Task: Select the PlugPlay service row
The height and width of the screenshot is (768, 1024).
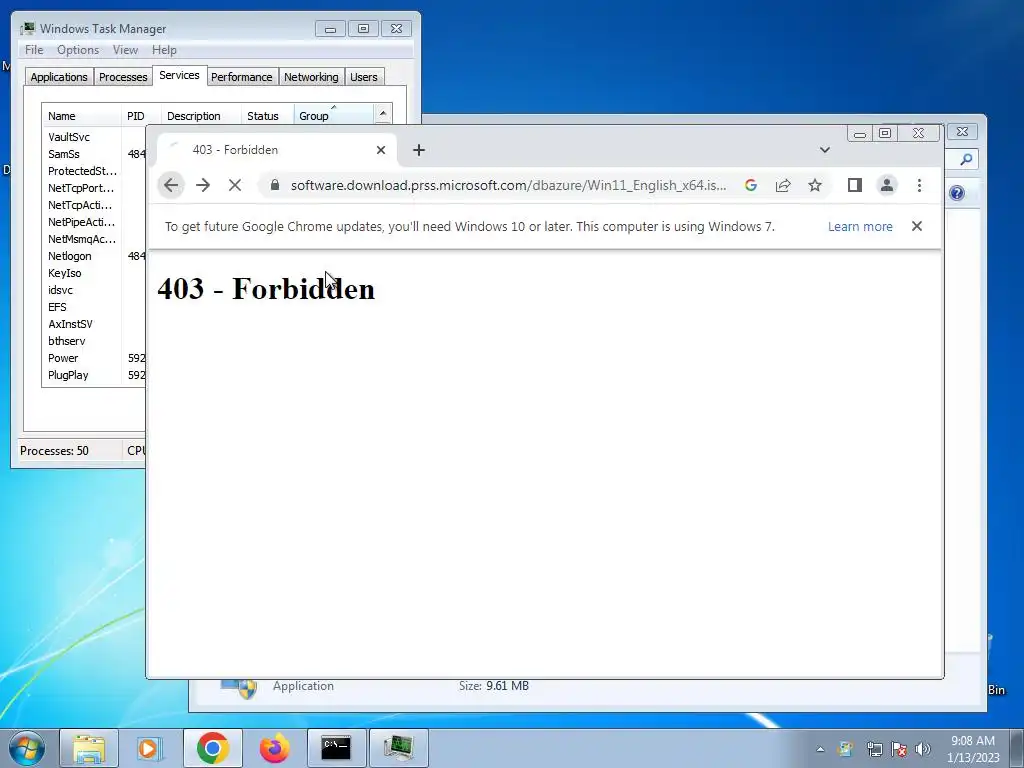Action: [x=68, y=375]
